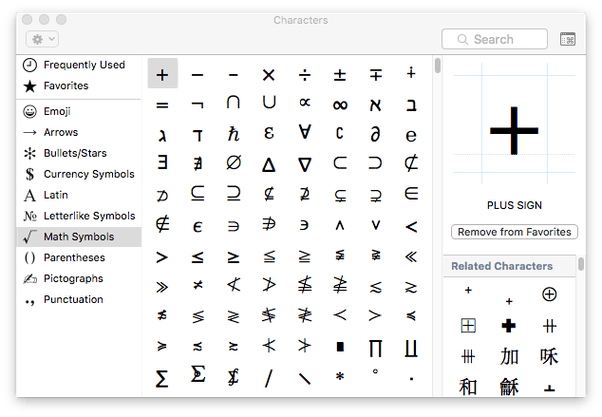
Task: Choose the partial differential ∂ symbol
Action: pyautogui.click(x=375, y=134)
